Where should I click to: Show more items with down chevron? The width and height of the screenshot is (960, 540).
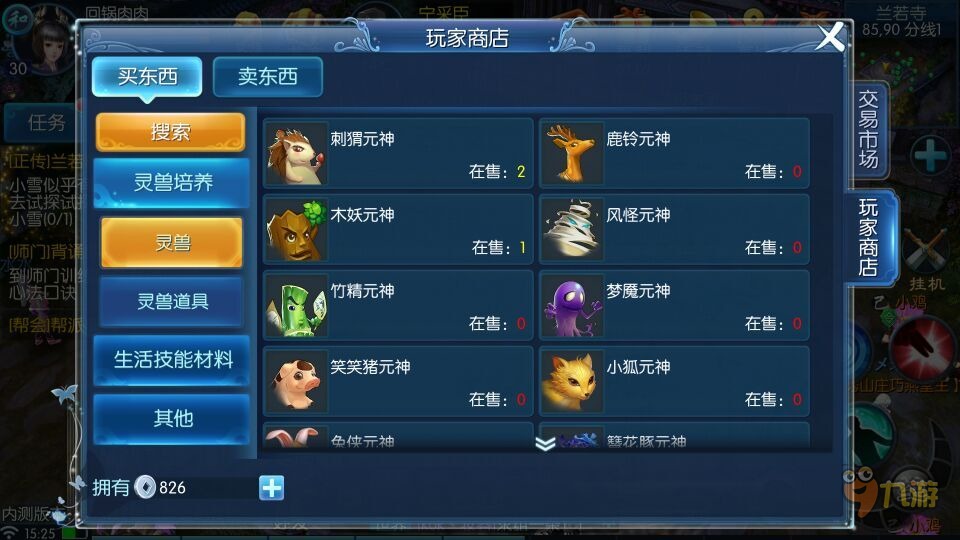click(x=545, y=443)
